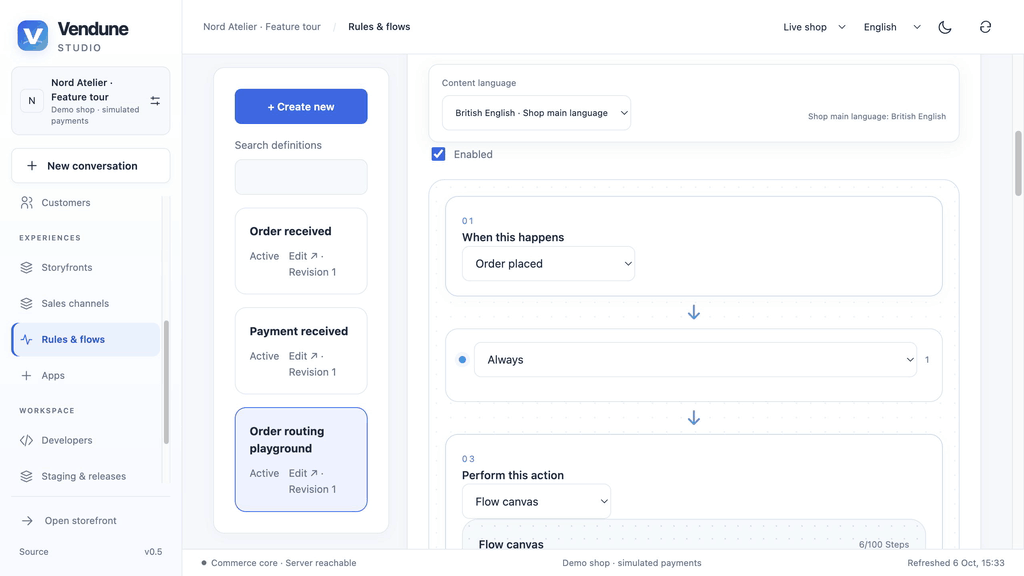Open the Always condition dropdown
The image size is (1024, 576).
tap(695, 360)
